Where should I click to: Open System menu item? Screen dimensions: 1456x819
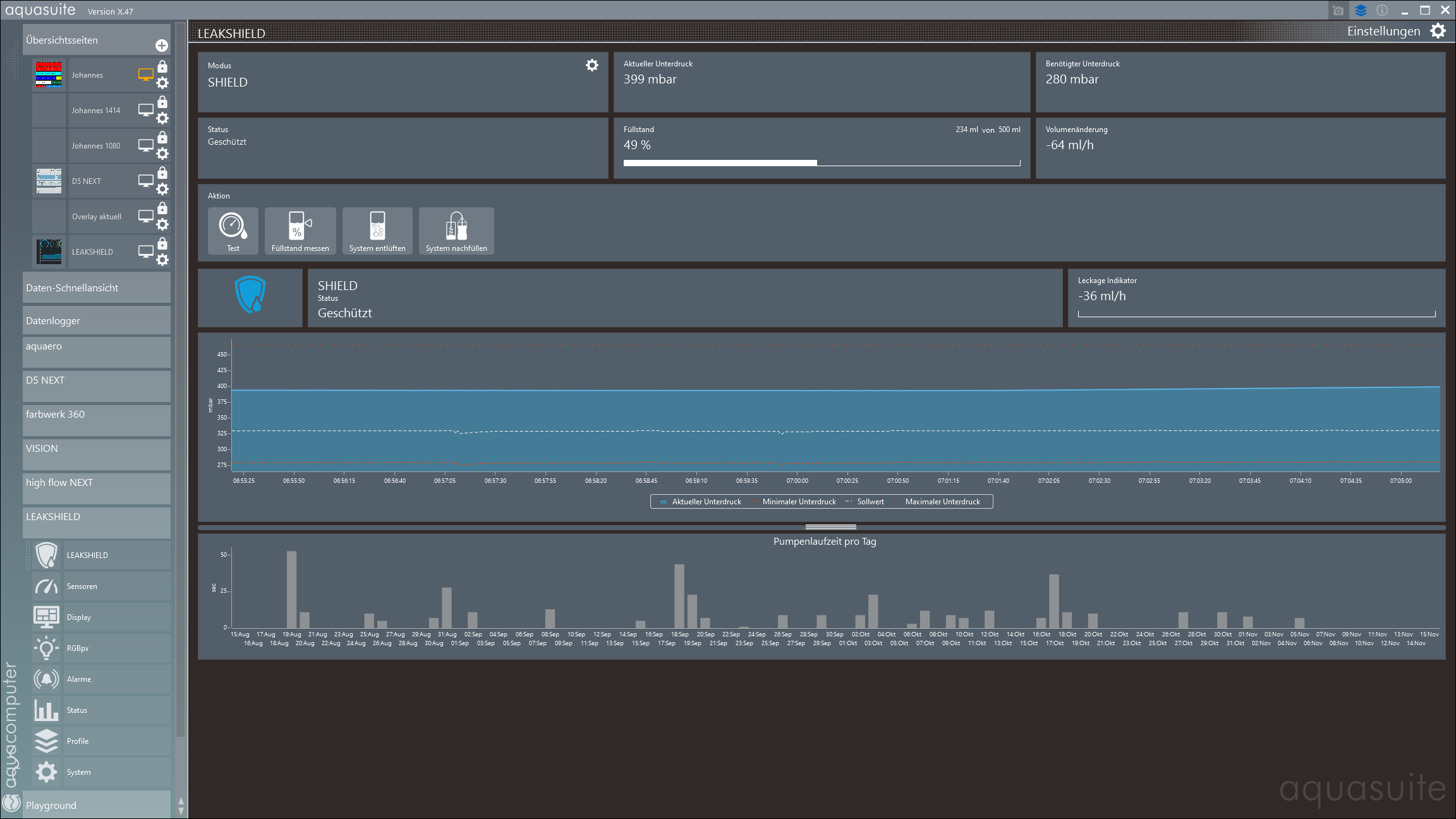101,772
